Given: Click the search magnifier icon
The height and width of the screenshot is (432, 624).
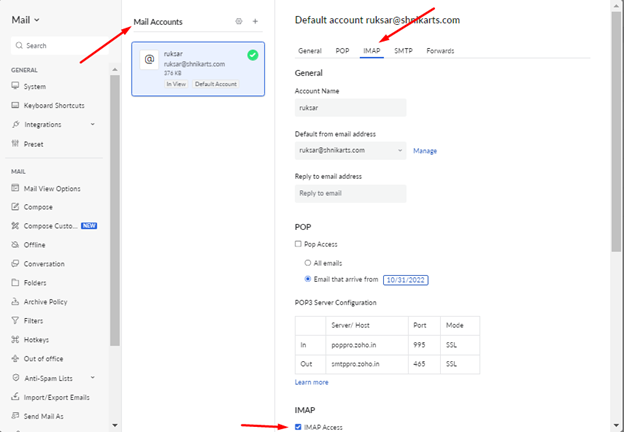Looking at the screenshot, I should [19, 45].
